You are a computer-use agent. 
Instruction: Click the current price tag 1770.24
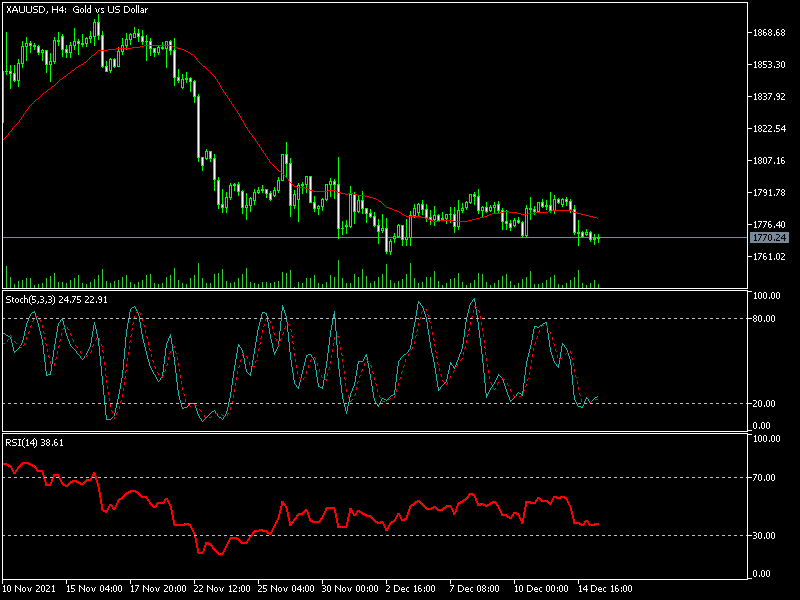click(x=769, y=238)
